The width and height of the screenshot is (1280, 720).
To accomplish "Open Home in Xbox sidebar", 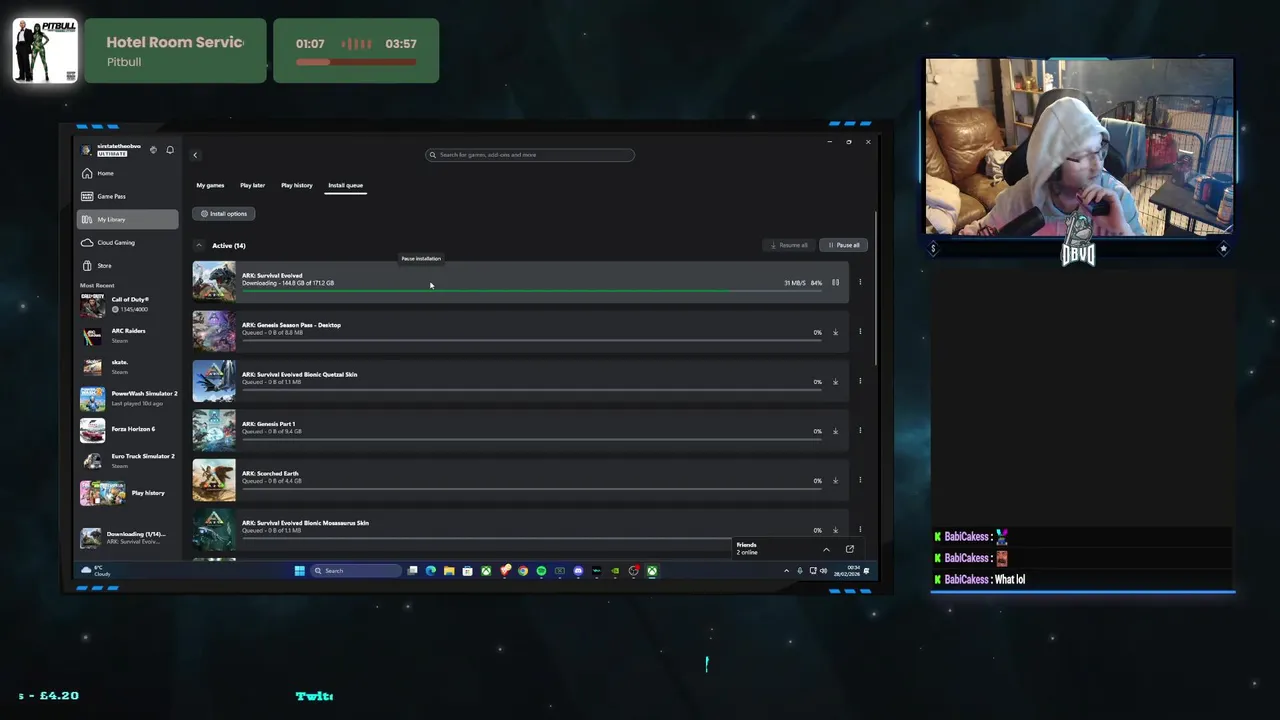I will coord(128,173).
